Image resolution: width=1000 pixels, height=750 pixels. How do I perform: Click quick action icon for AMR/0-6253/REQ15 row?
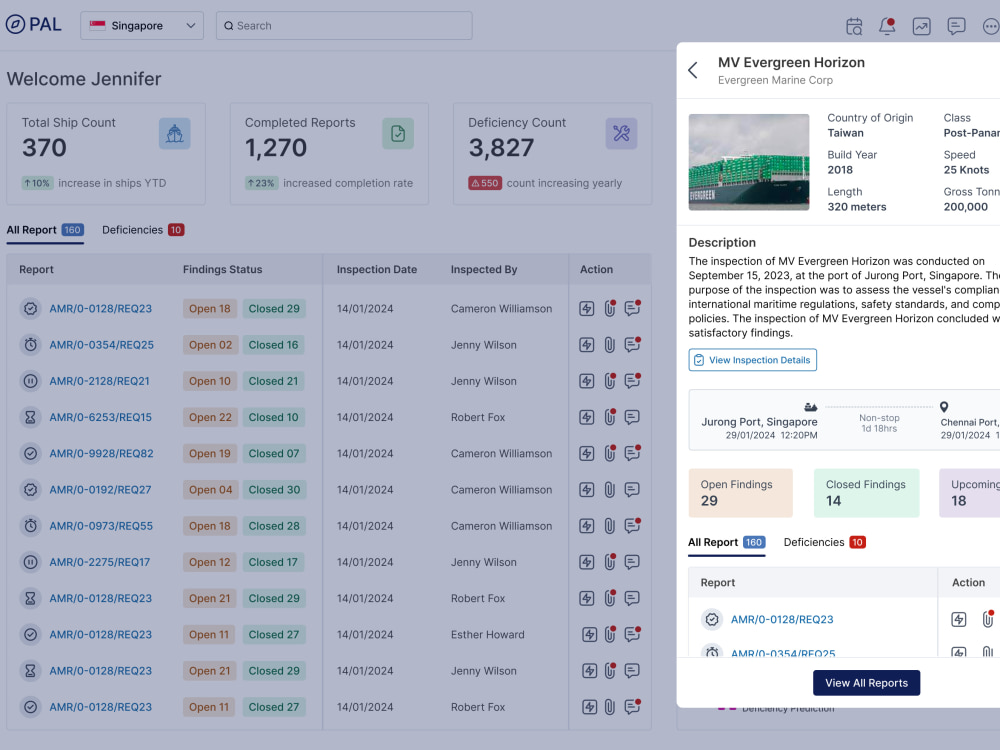click(x=587, y=417)
